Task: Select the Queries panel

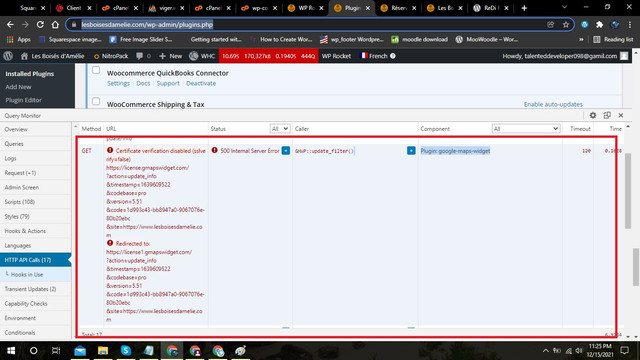Action: (x=14, y=144)
